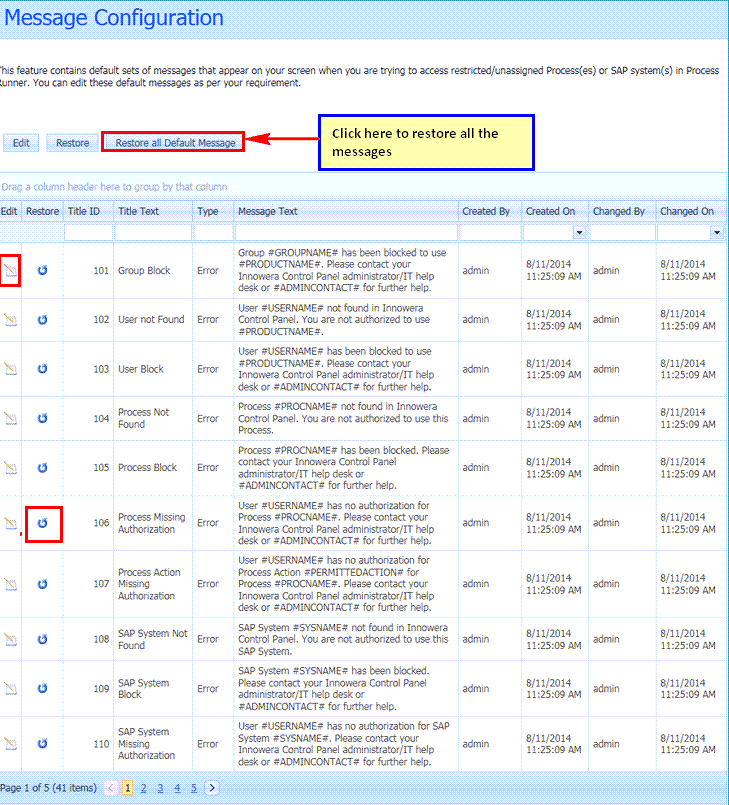The width and height of the screenshot is (729, 805).
Task: Click Message Text filter field
Action: (x=346, y=233)
